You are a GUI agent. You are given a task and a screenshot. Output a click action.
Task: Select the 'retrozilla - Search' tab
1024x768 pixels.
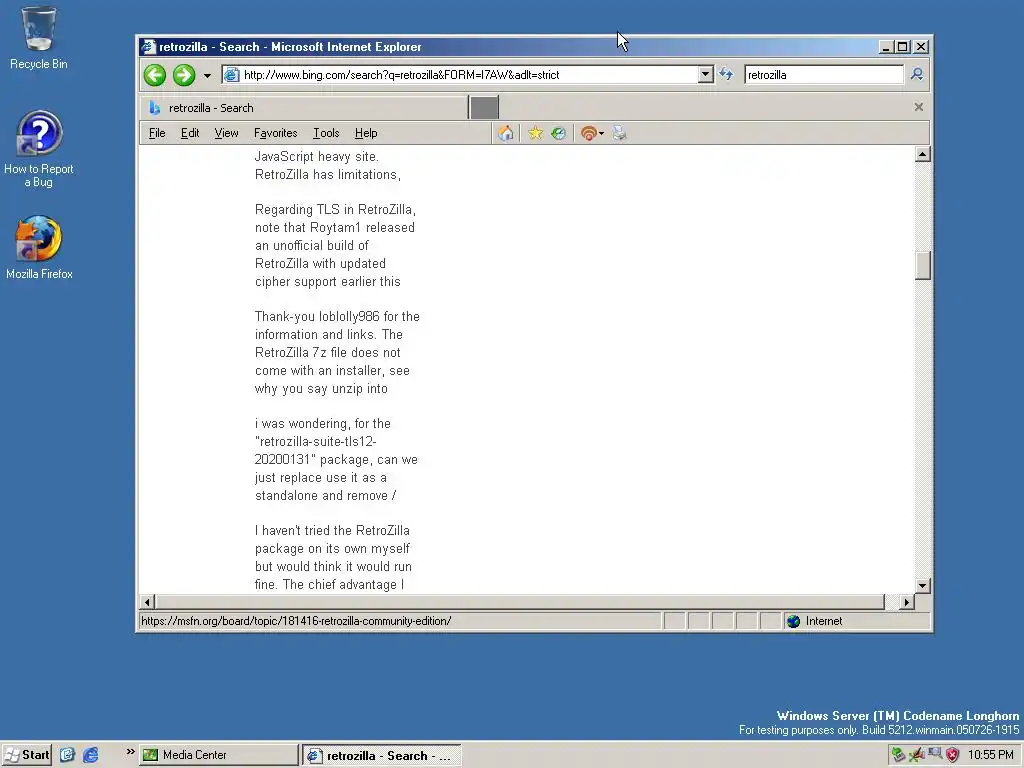[x=304, y=108]
